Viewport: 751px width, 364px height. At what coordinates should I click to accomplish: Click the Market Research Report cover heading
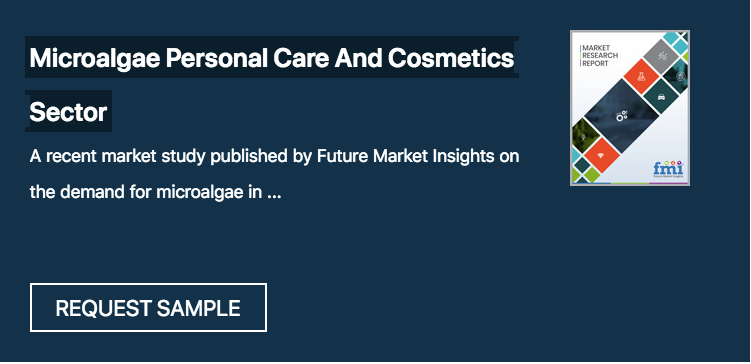point(599,56)
